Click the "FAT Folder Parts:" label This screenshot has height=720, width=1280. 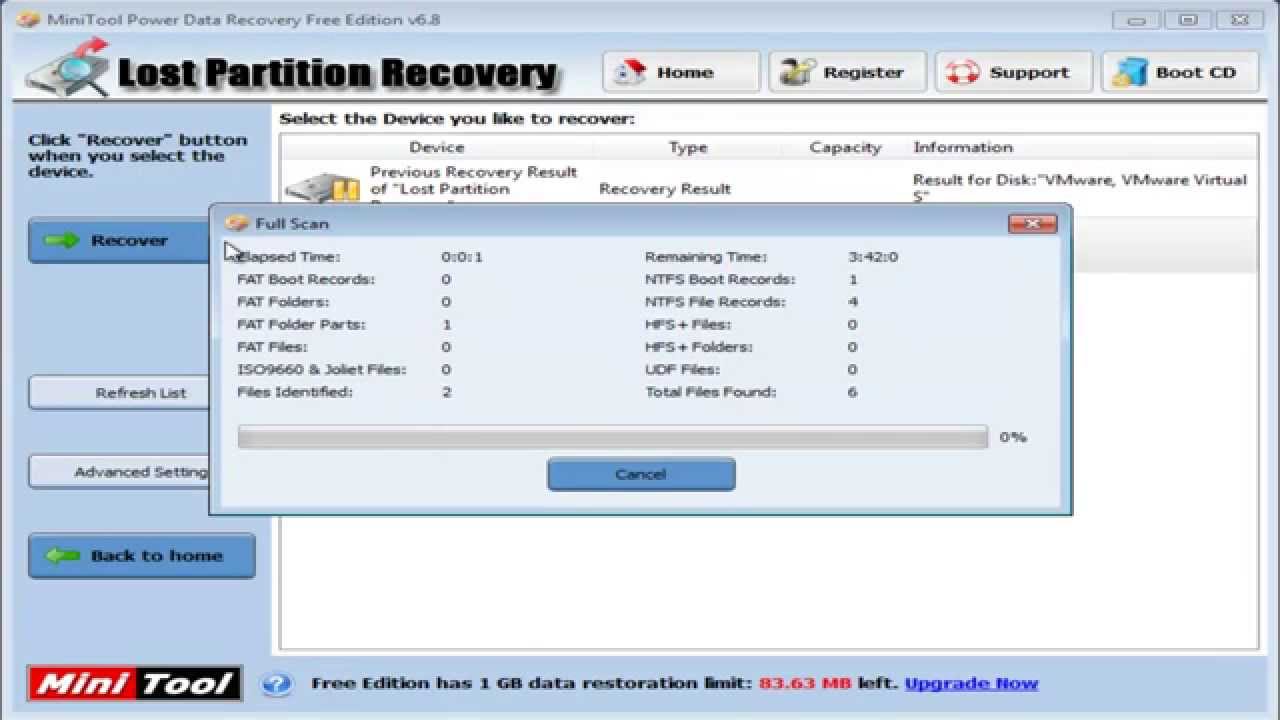click(301, 324)
